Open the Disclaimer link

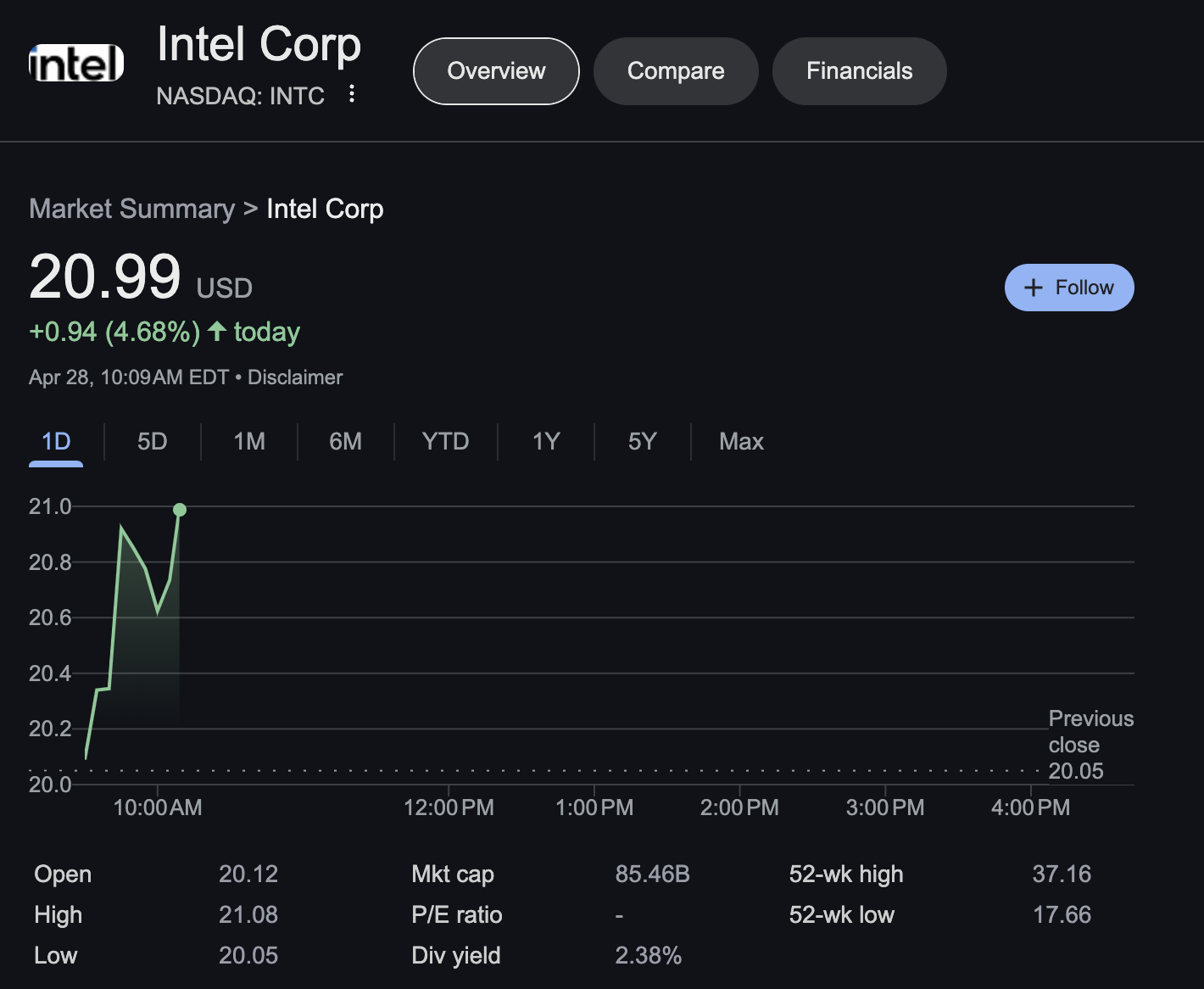295,377
